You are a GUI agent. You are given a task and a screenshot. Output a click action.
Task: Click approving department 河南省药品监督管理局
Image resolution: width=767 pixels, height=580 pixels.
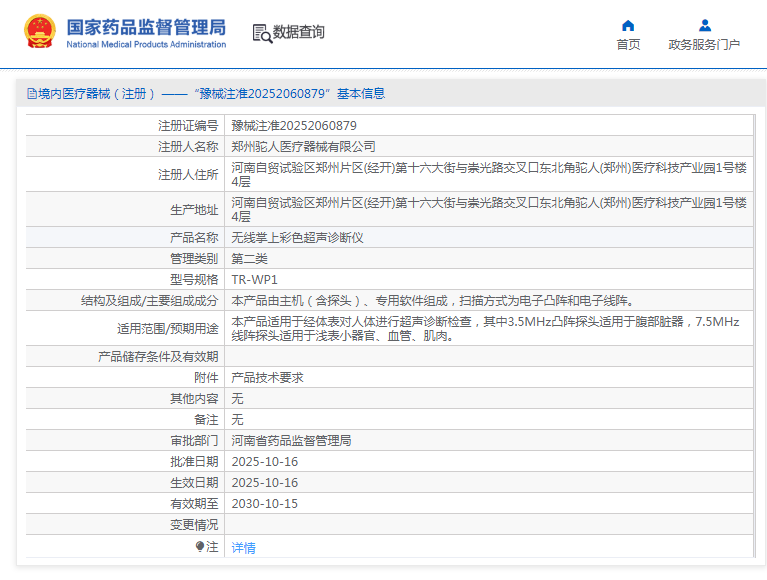(291, 441)
